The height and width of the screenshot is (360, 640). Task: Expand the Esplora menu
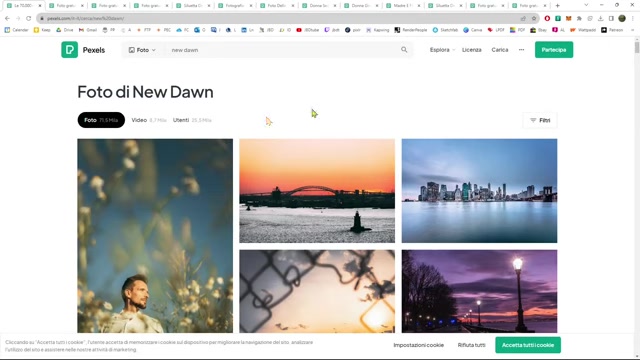tap(442, 50)
